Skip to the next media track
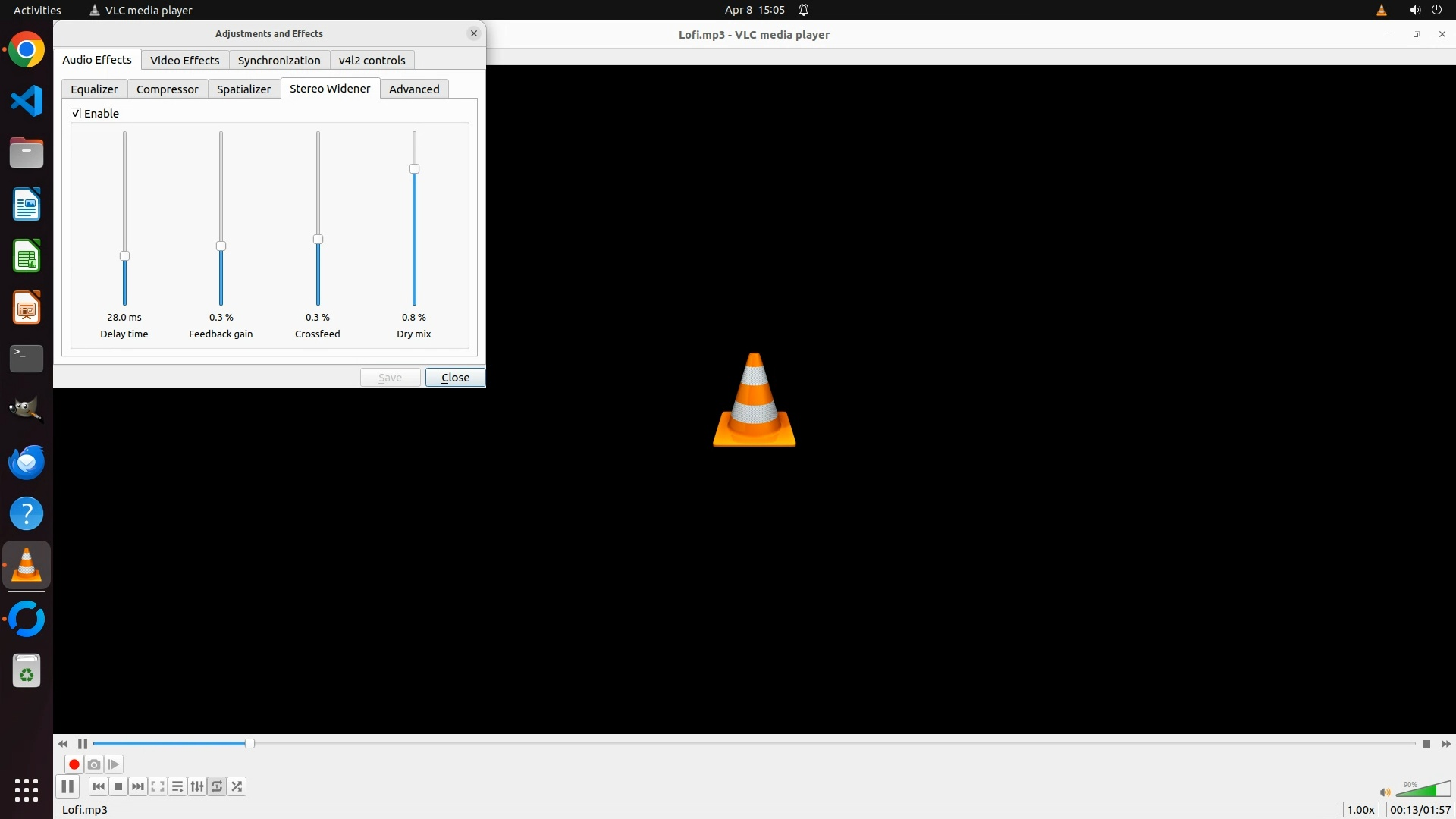Viewport: 1456px width, 819px height. [x=138, y=786]
